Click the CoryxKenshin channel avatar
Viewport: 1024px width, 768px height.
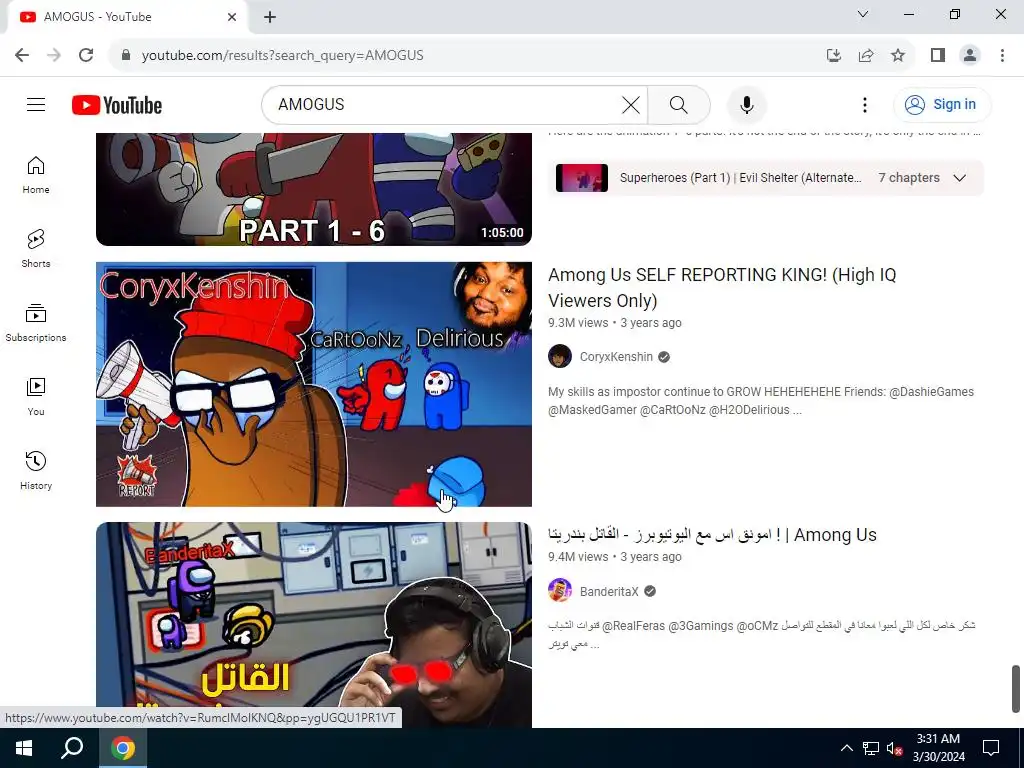(560, 357)
